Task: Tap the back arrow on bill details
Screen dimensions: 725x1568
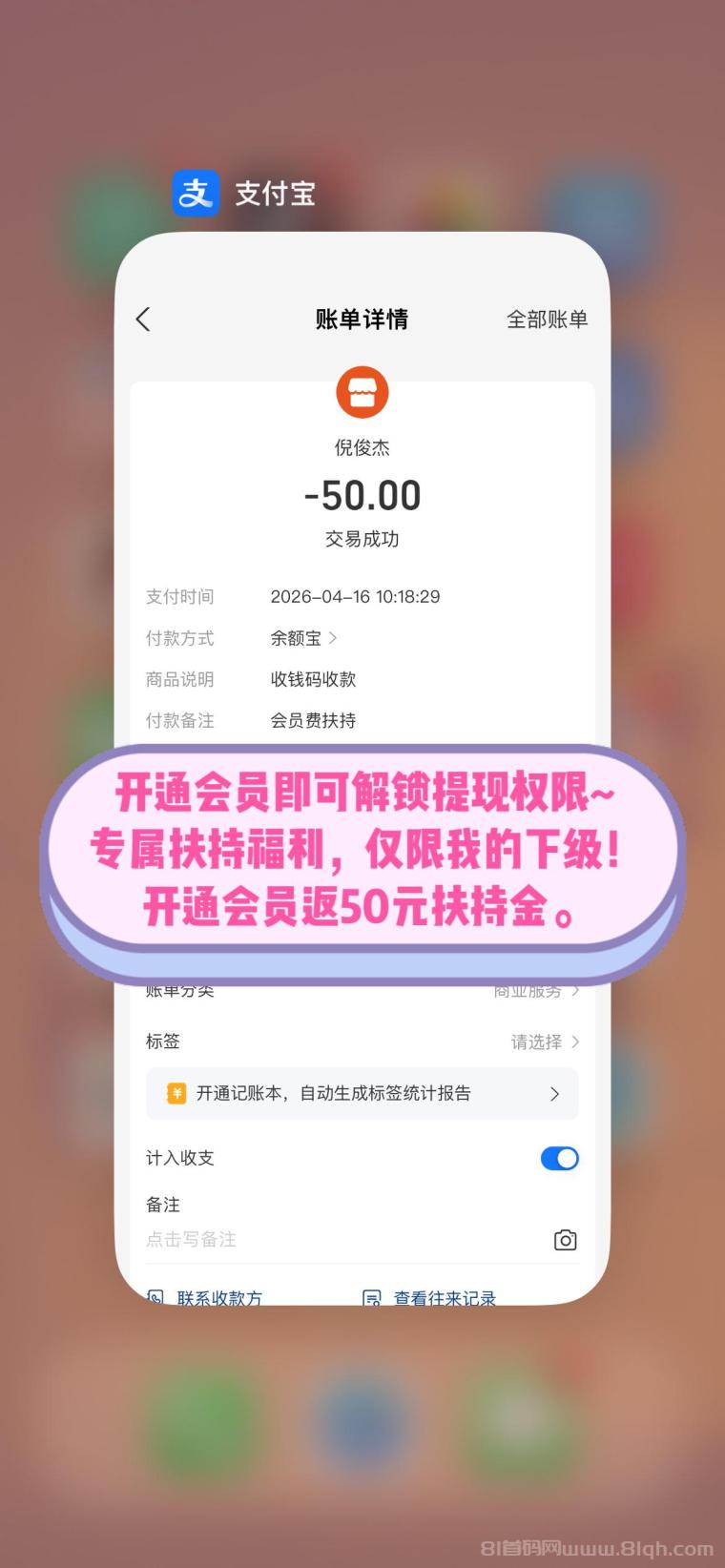Action: (x=143, y=320)
